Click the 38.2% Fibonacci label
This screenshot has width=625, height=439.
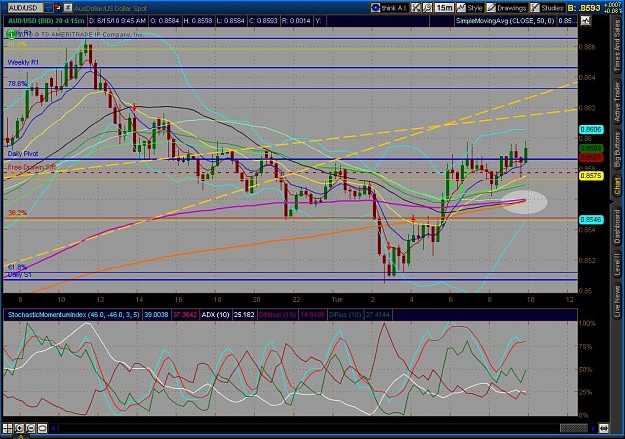18,213
